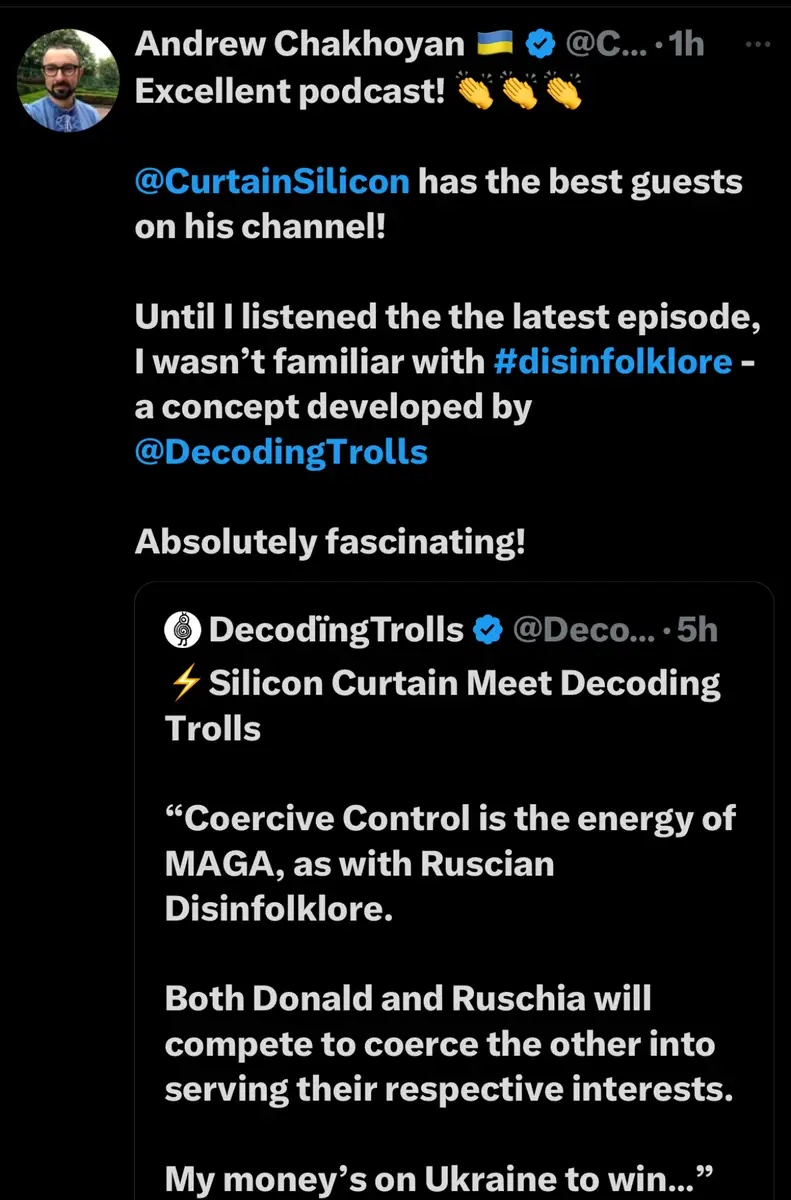Click the "Absolutely fascinating!" text
791x1200 pixels.
tap(330, 542)
